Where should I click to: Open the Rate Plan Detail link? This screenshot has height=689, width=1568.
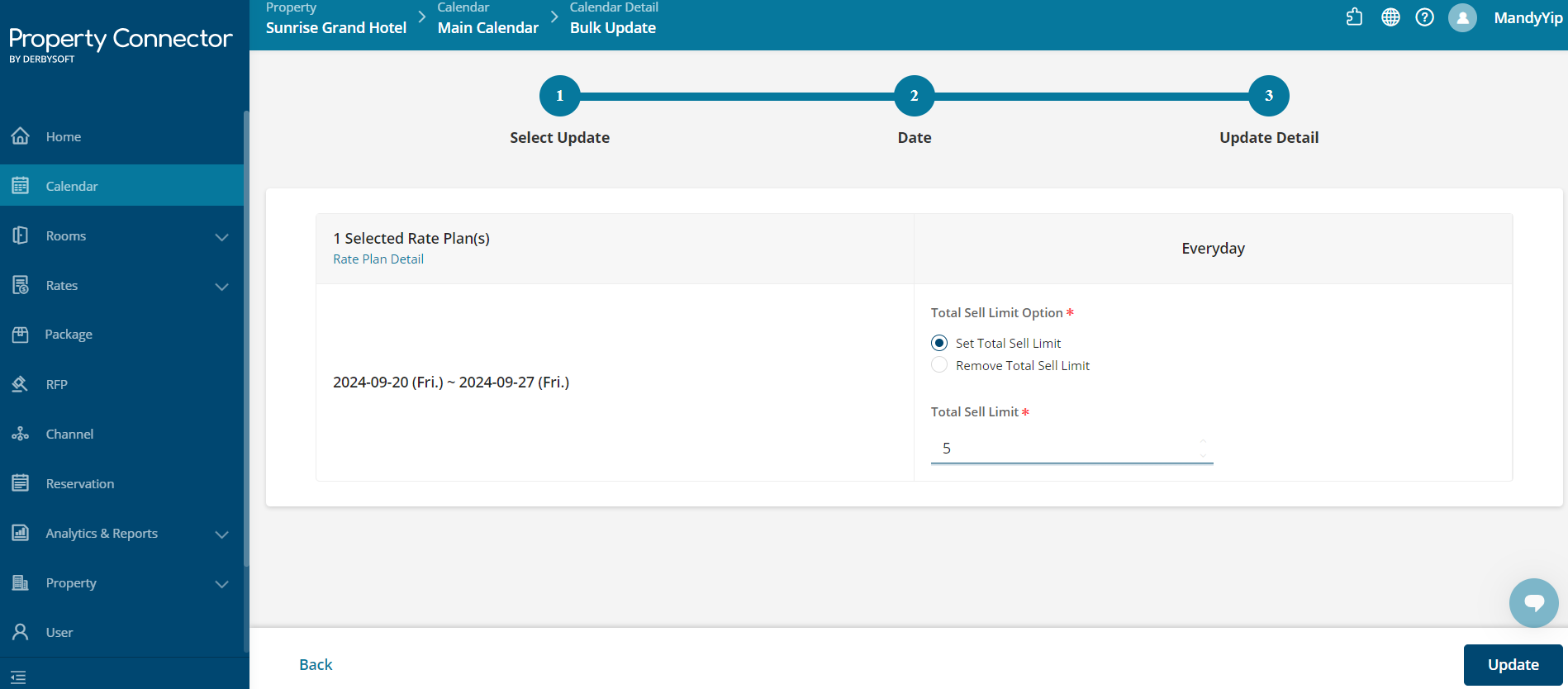(378, 259)
